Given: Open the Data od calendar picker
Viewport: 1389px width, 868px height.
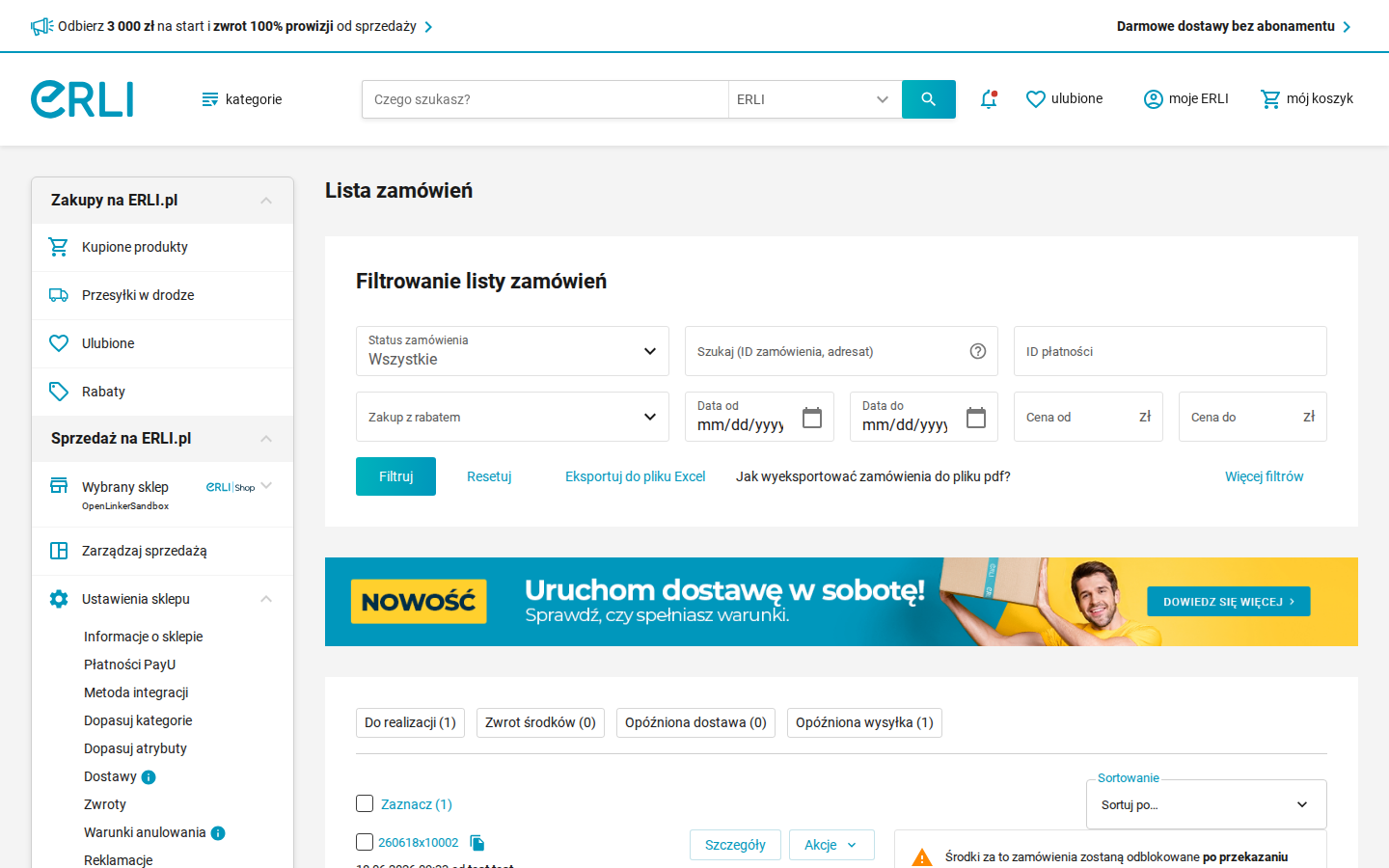Looking at the screenshot, I should coord(812,418).
